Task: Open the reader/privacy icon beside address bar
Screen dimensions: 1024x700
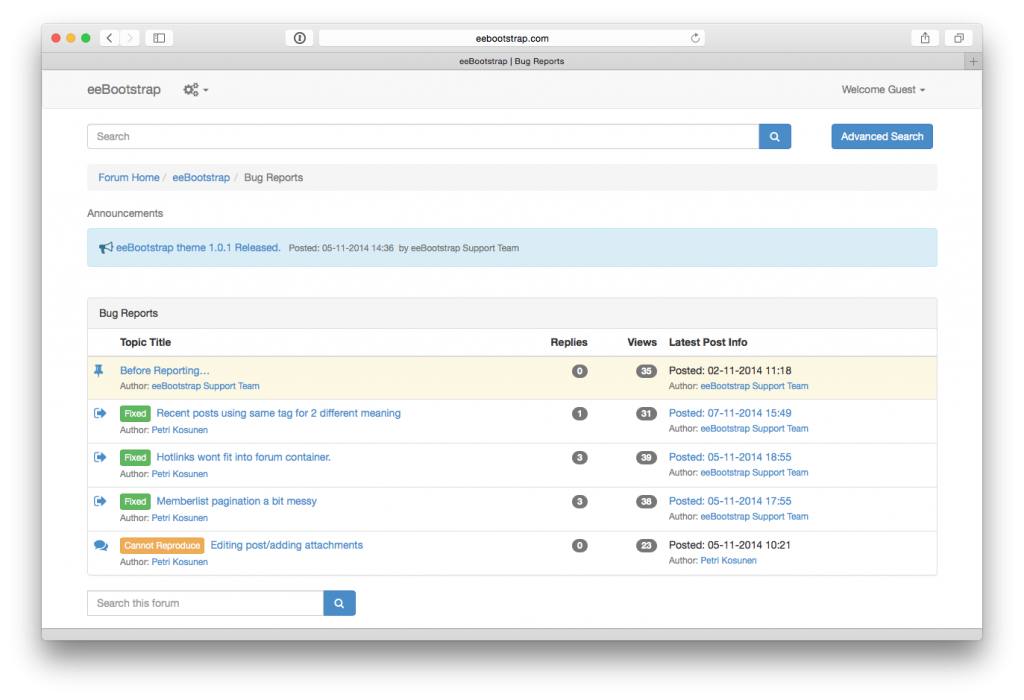Action: click(x=299, y=38)
